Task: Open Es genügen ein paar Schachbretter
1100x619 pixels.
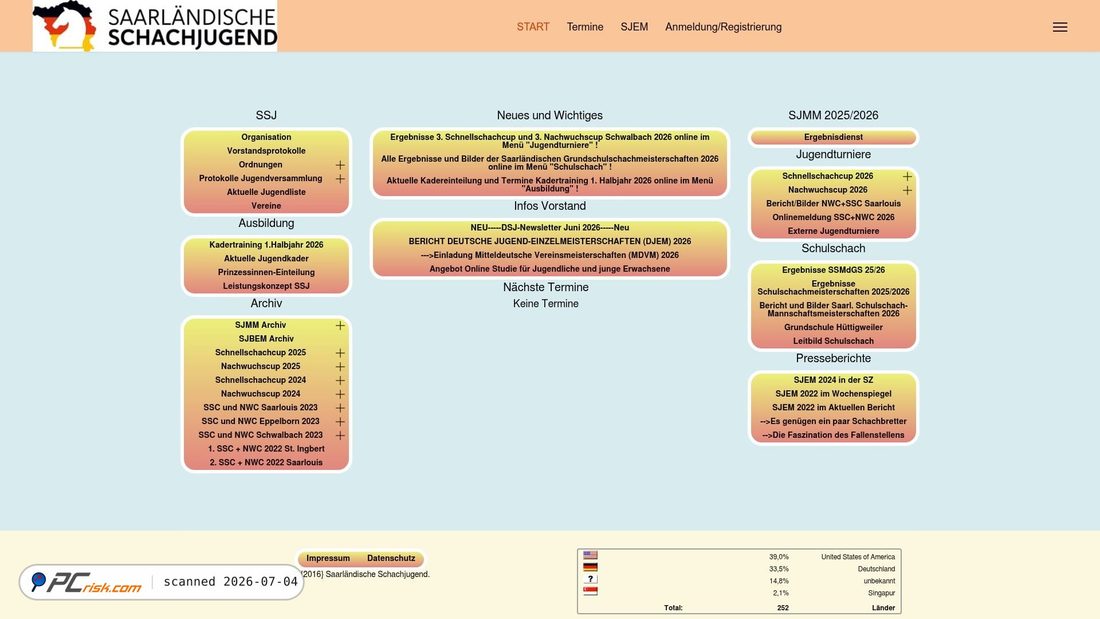Action: click(833, 422)
